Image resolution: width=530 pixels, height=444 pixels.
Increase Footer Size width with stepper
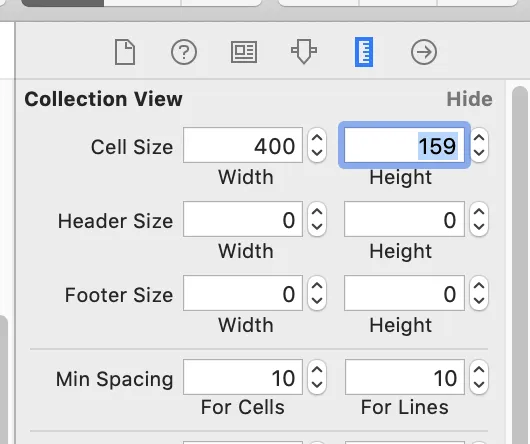[x=317, y=287]
